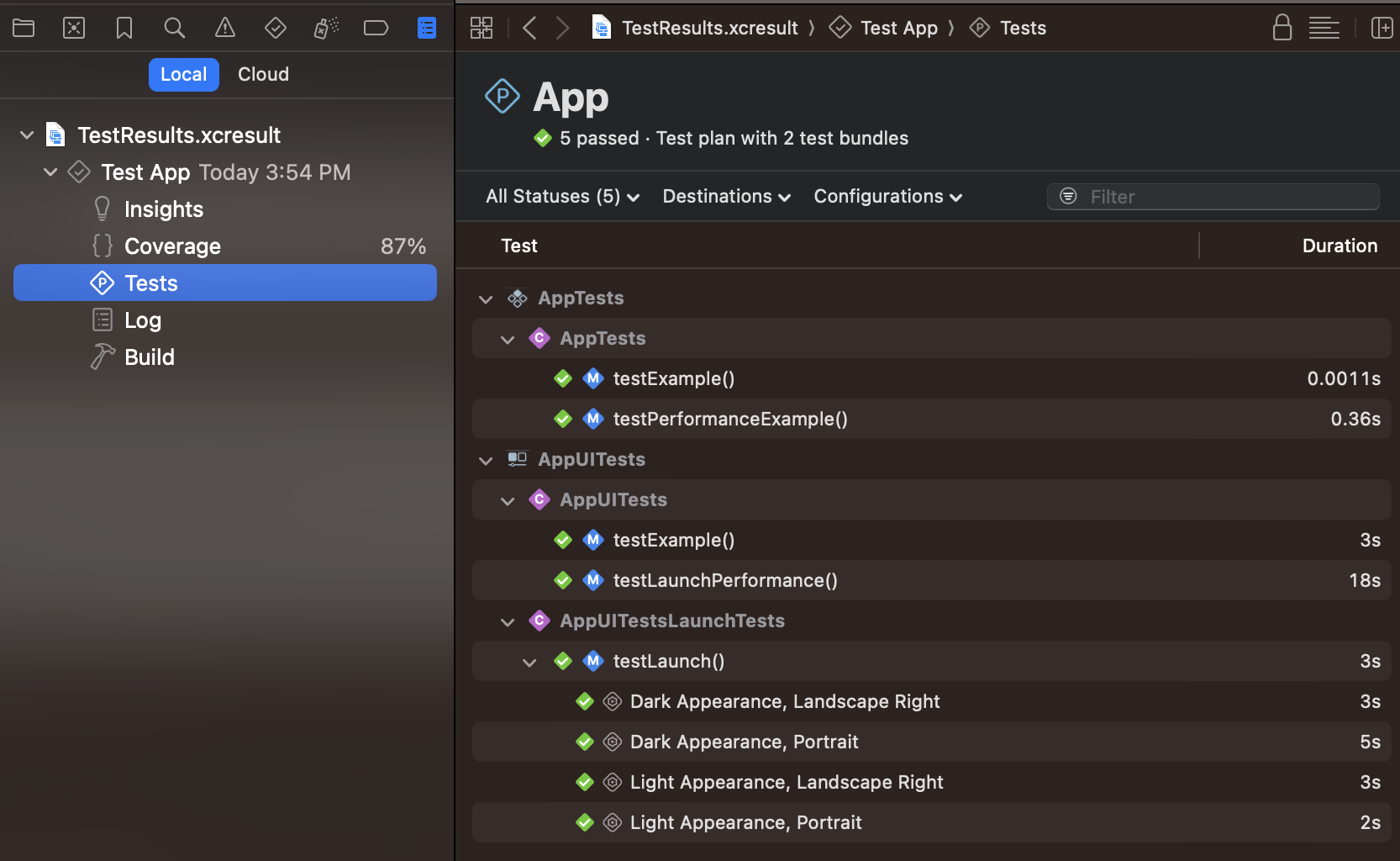Select Light Appearance, Landscape Right row
The image size is (1400, 861).
click(931, 782)
